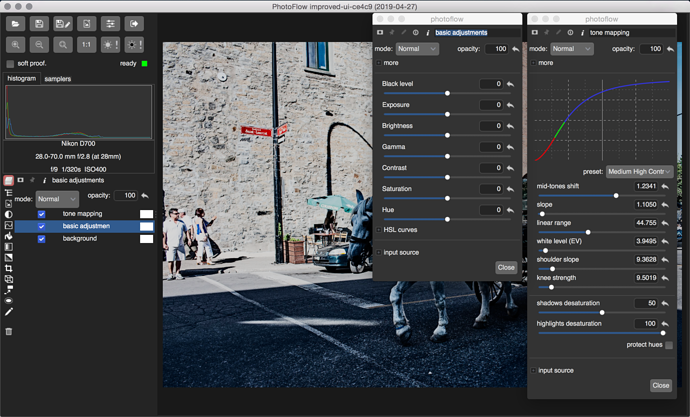Click the save image icon
This screenshot has width=690, height=417.
[x=39, y=23]
